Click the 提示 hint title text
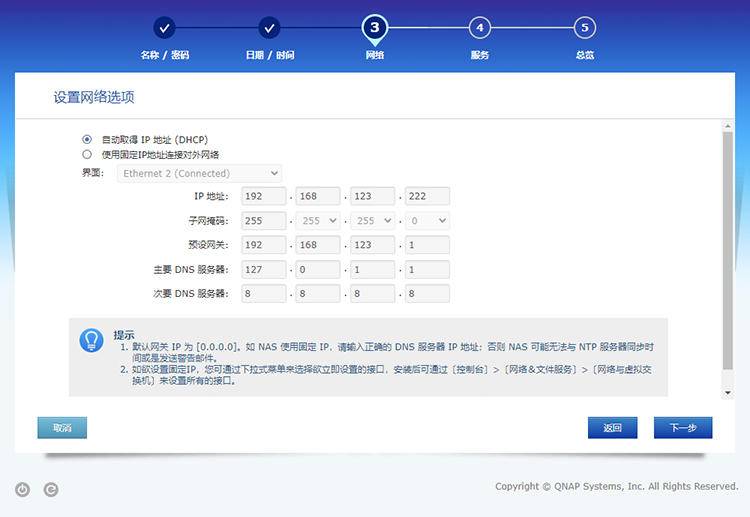This screenshot has width=750, height=517. [x=123, y=335]
